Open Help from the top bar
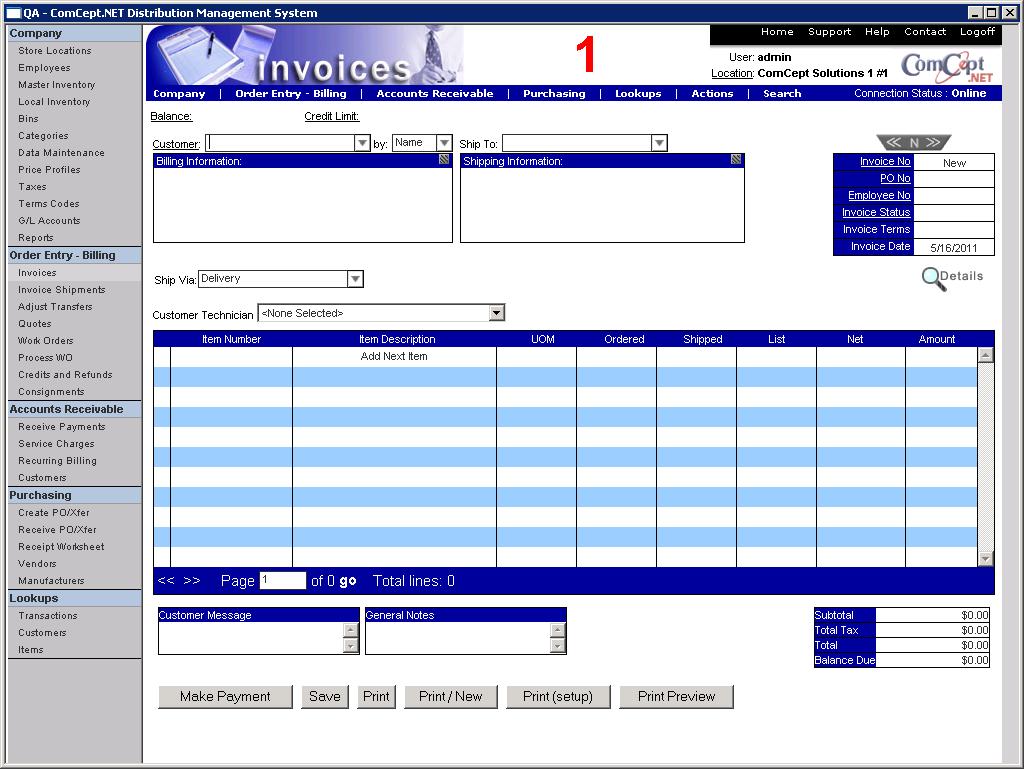1024x769 pixels. (877, 31)
